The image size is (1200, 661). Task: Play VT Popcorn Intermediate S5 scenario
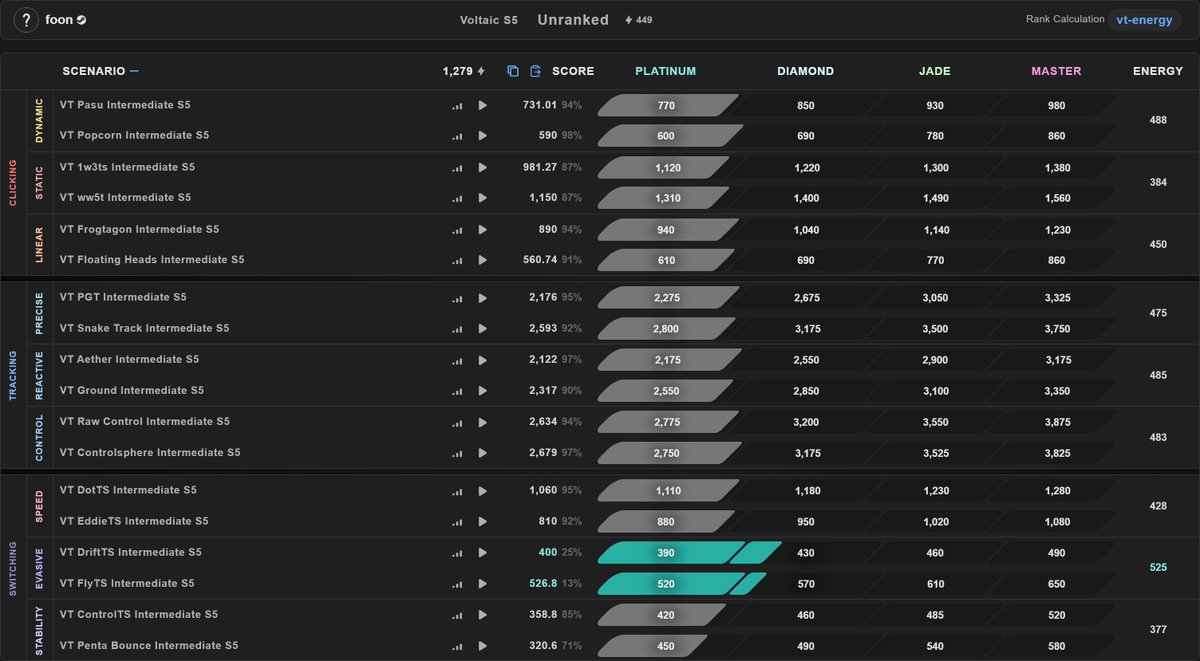pyautogui.click(x=483, y=135)
